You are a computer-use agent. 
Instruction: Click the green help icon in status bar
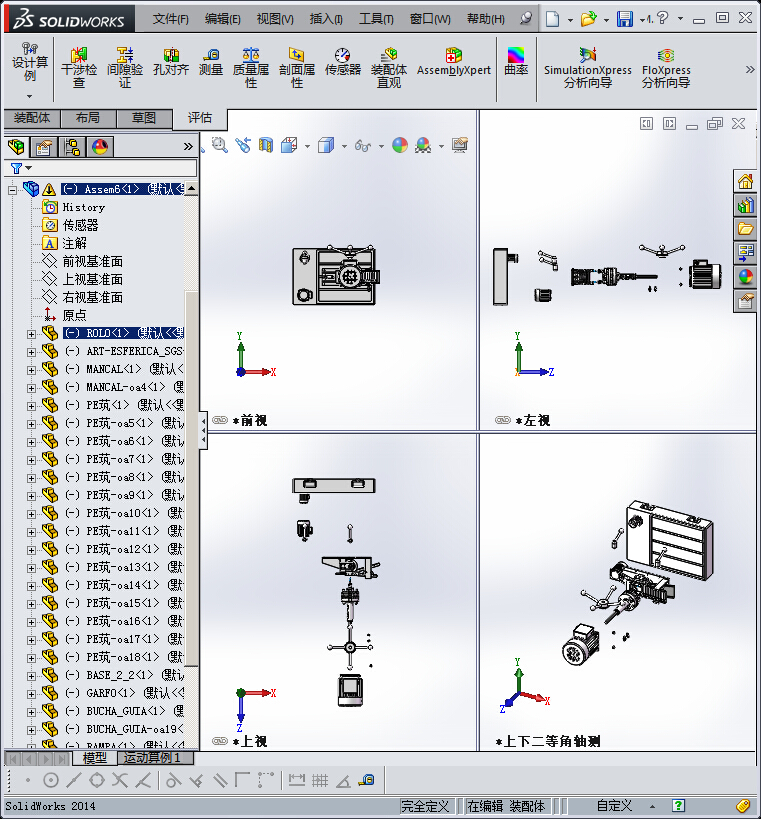click(678, 806)
